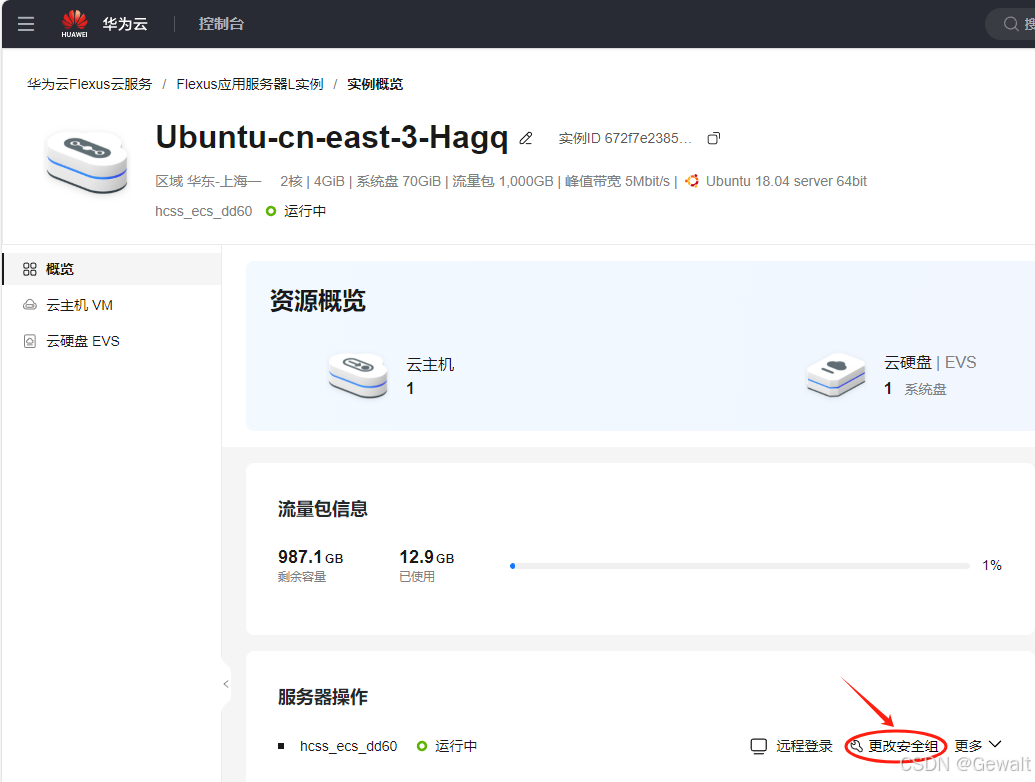1035x782 pixels.
Task: Click the Ubuntu OS logo icon
Action: point(692,181)
